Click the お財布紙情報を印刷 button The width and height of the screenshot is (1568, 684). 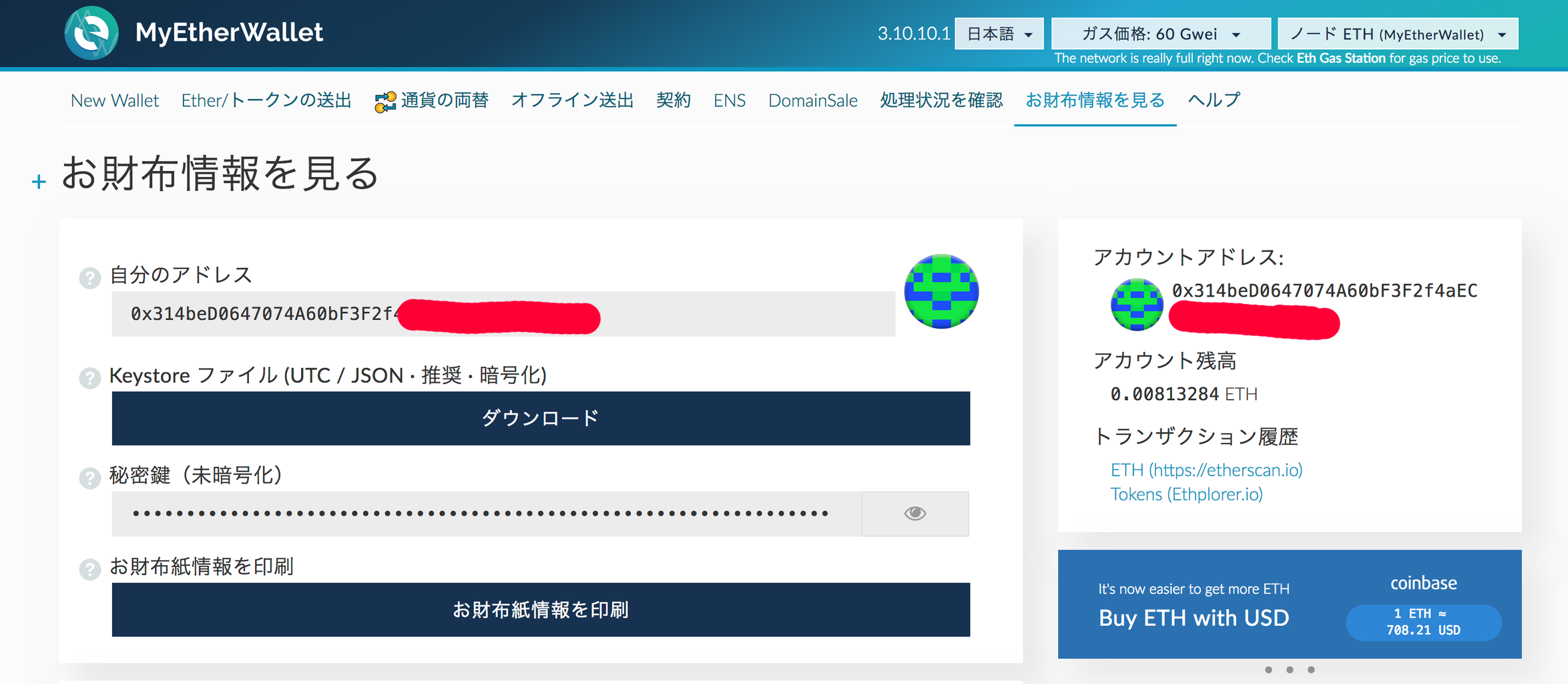541,610
